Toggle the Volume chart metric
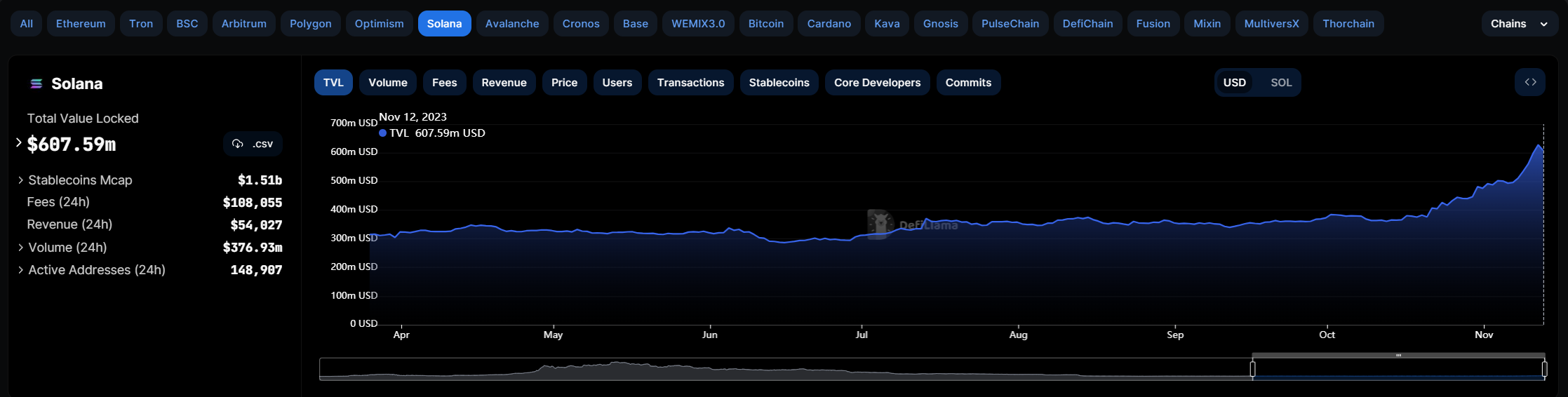This screenshot has height=397, width=1568. 388,82
